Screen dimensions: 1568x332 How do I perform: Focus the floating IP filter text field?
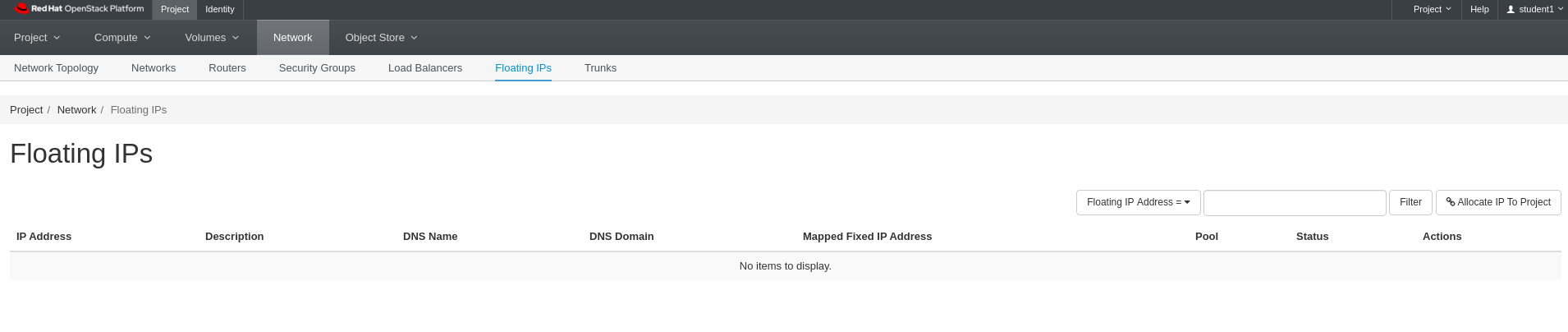click(1295, 202)
